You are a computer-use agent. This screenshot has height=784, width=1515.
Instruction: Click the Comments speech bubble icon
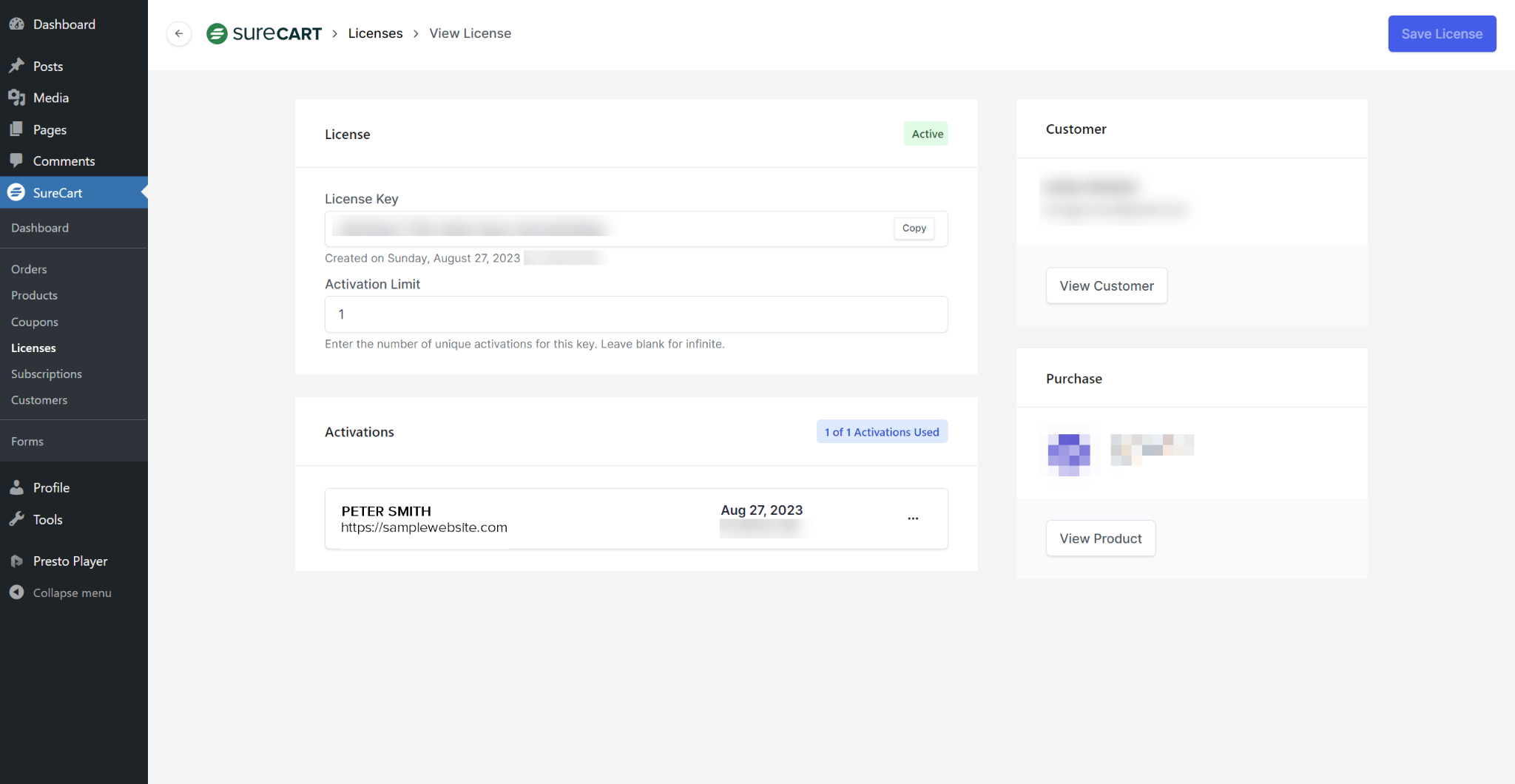coord(18,160)
